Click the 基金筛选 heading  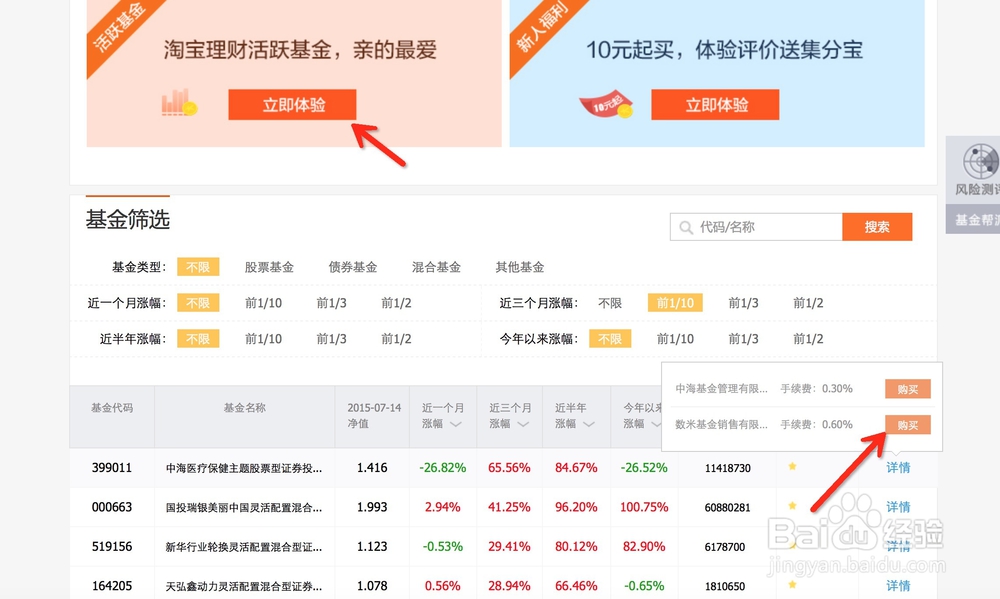point(128,219)
